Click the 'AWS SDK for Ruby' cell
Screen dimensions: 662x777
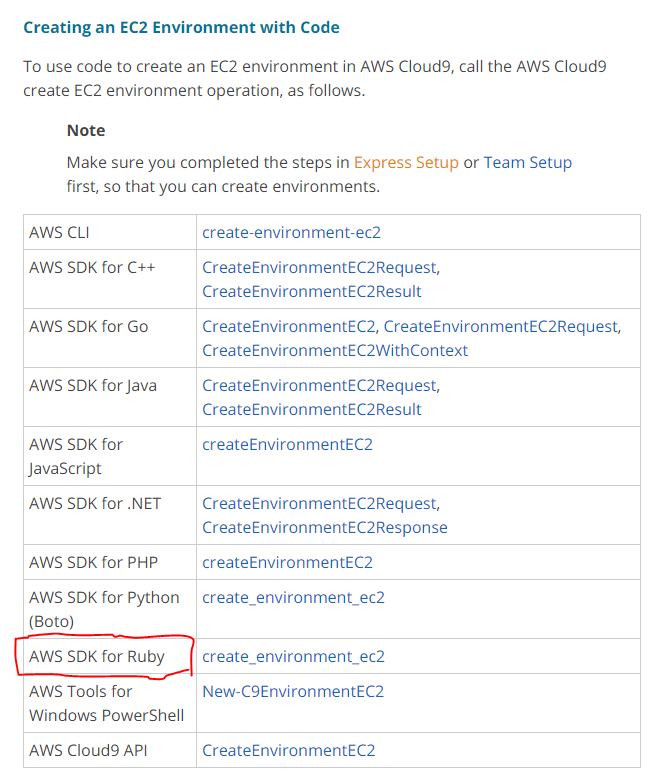pos(110,657)
